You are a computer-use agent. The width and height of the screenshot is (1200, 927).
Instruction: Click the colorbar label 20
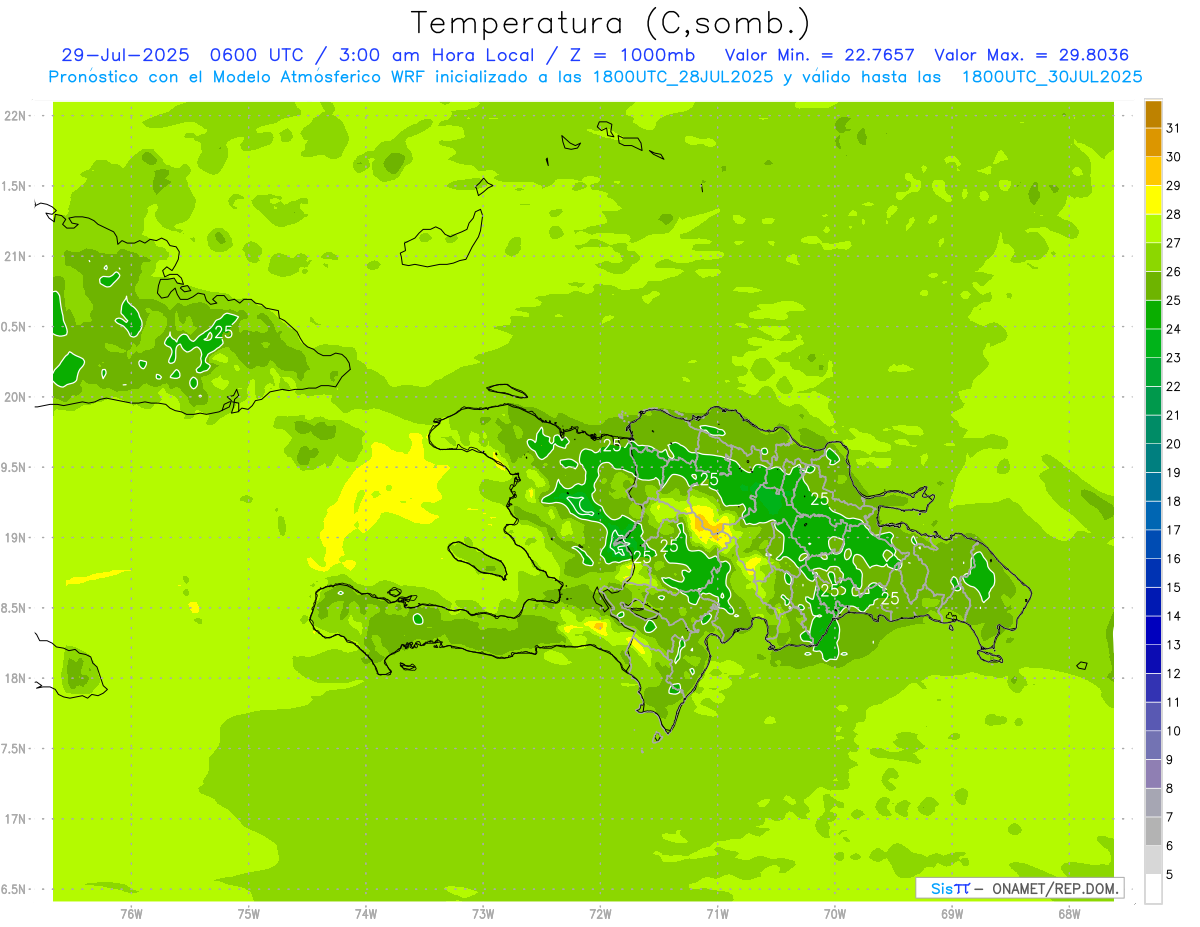[1174, 444]
